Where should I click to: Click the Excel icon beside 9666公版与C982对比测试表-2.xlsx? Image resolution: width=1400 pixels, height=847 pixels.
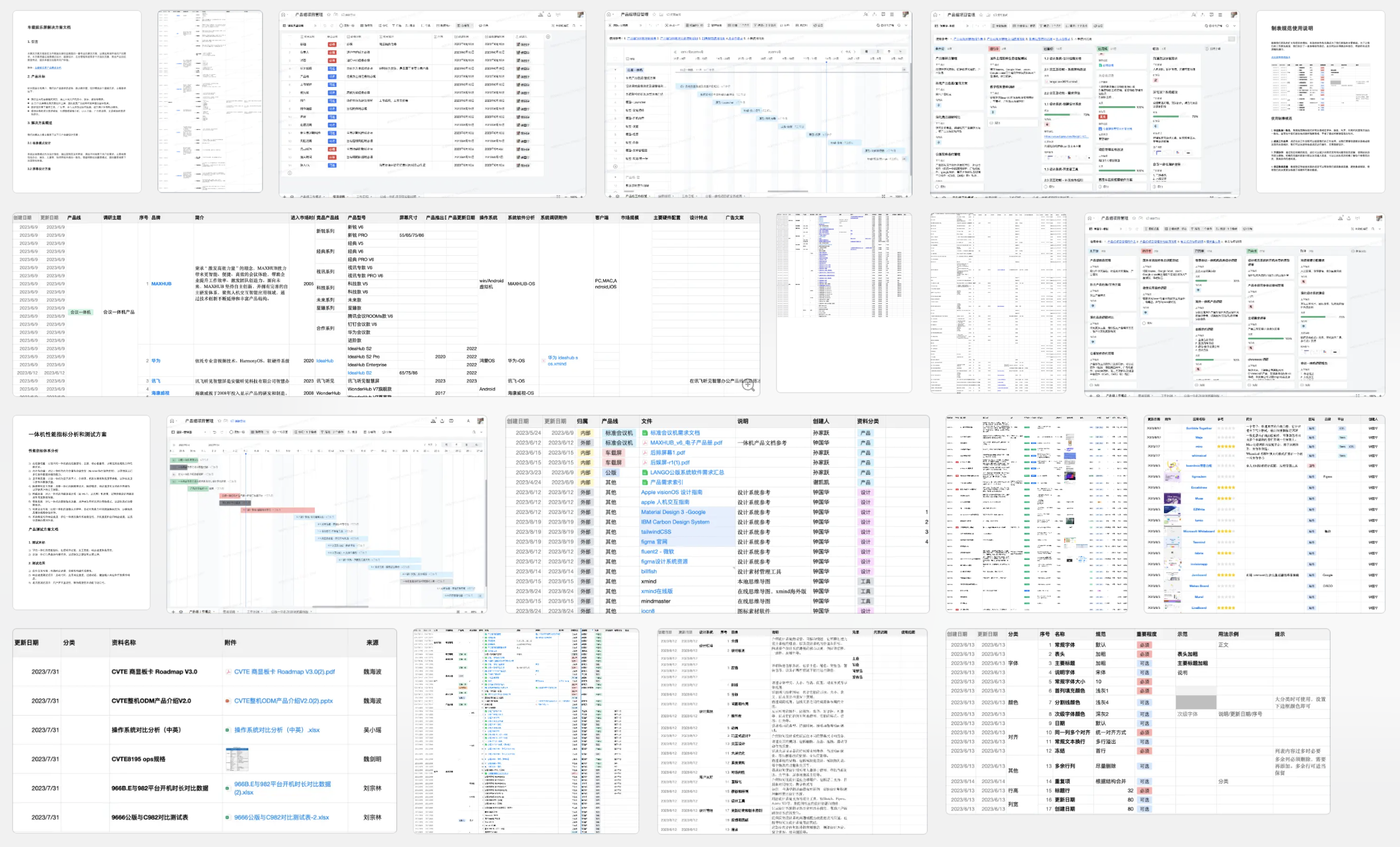coord(228,817)
